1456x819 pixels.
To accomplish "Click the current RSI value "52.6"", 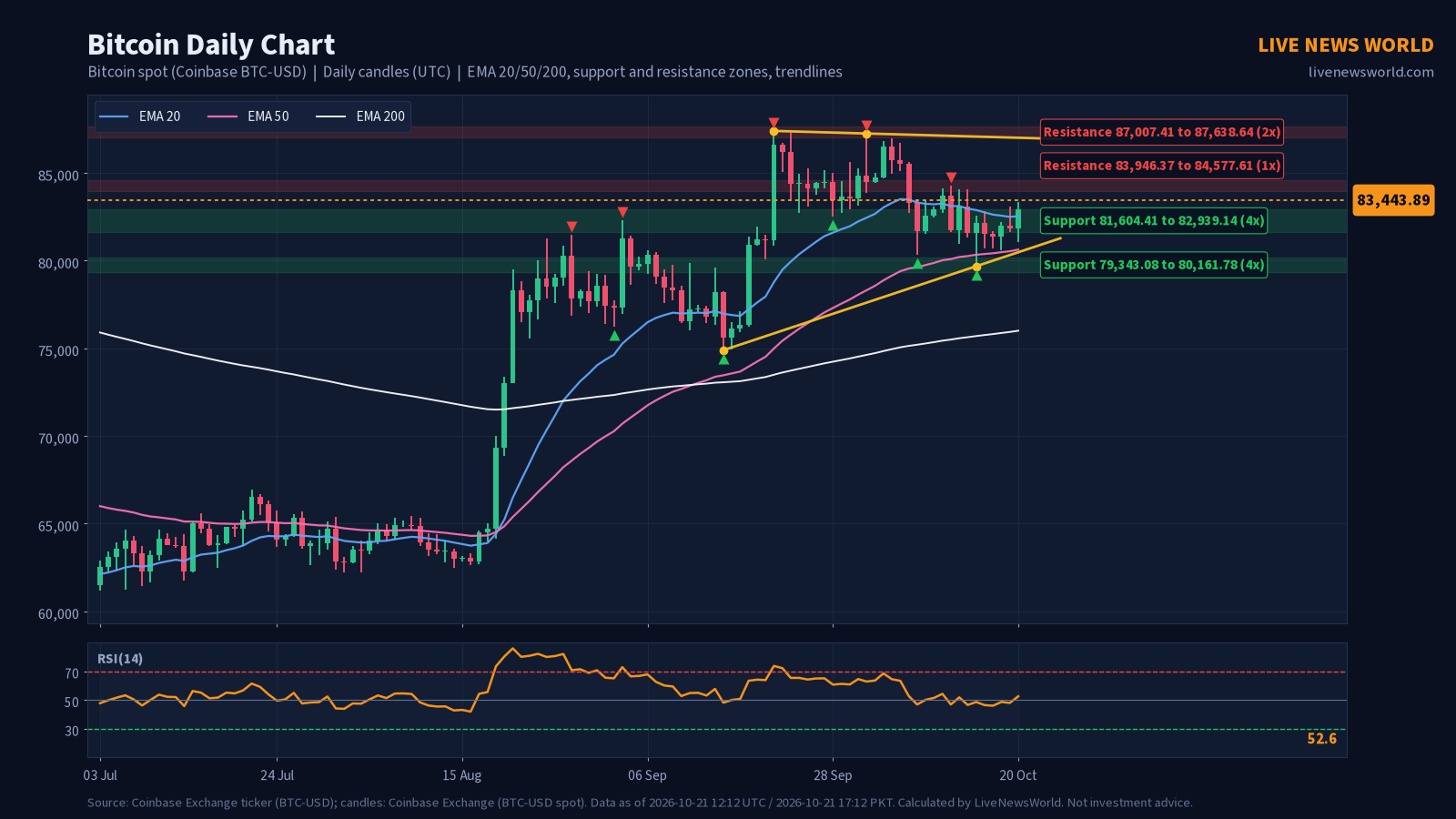I will pos(1322,739).
